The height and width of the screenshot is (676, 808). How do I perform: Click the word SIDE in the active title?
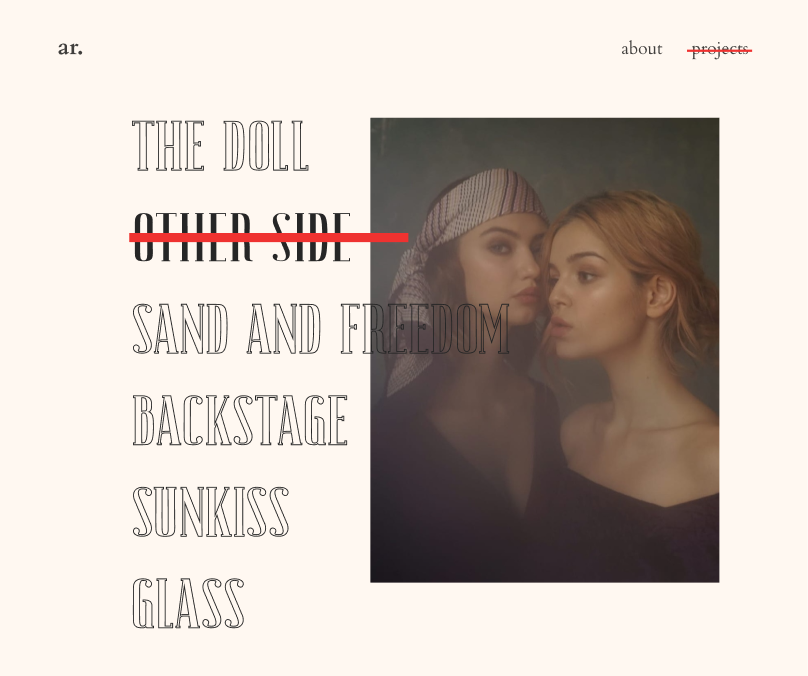(x=312, y=237)
